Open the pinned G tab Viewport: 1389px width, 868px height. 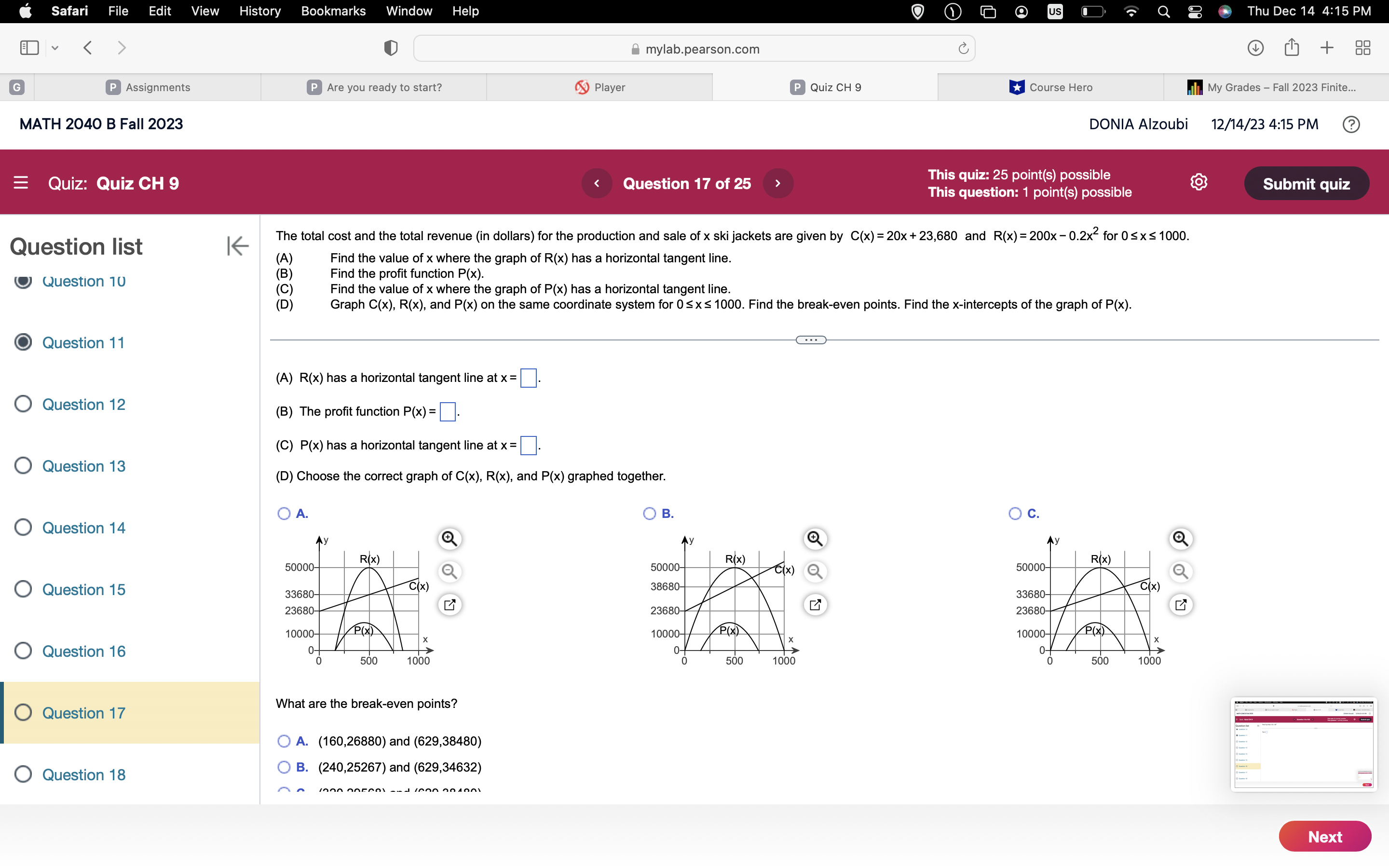pyautogui.click(x=17, y=87)
